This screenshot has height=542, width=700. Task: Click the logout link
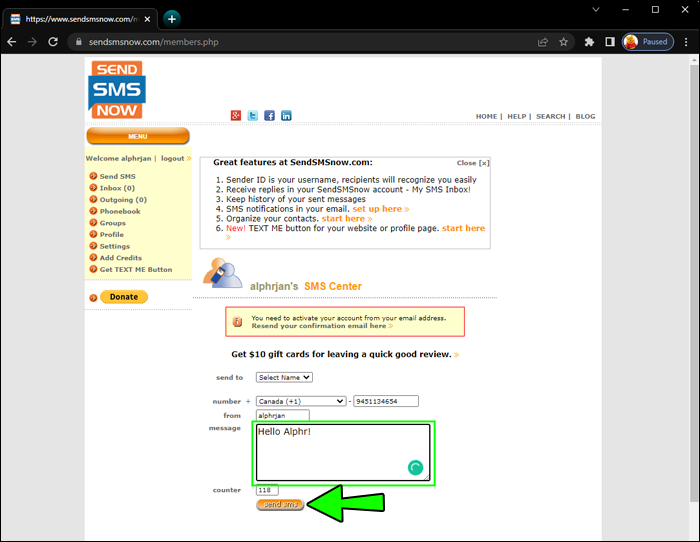pos(173,158)
